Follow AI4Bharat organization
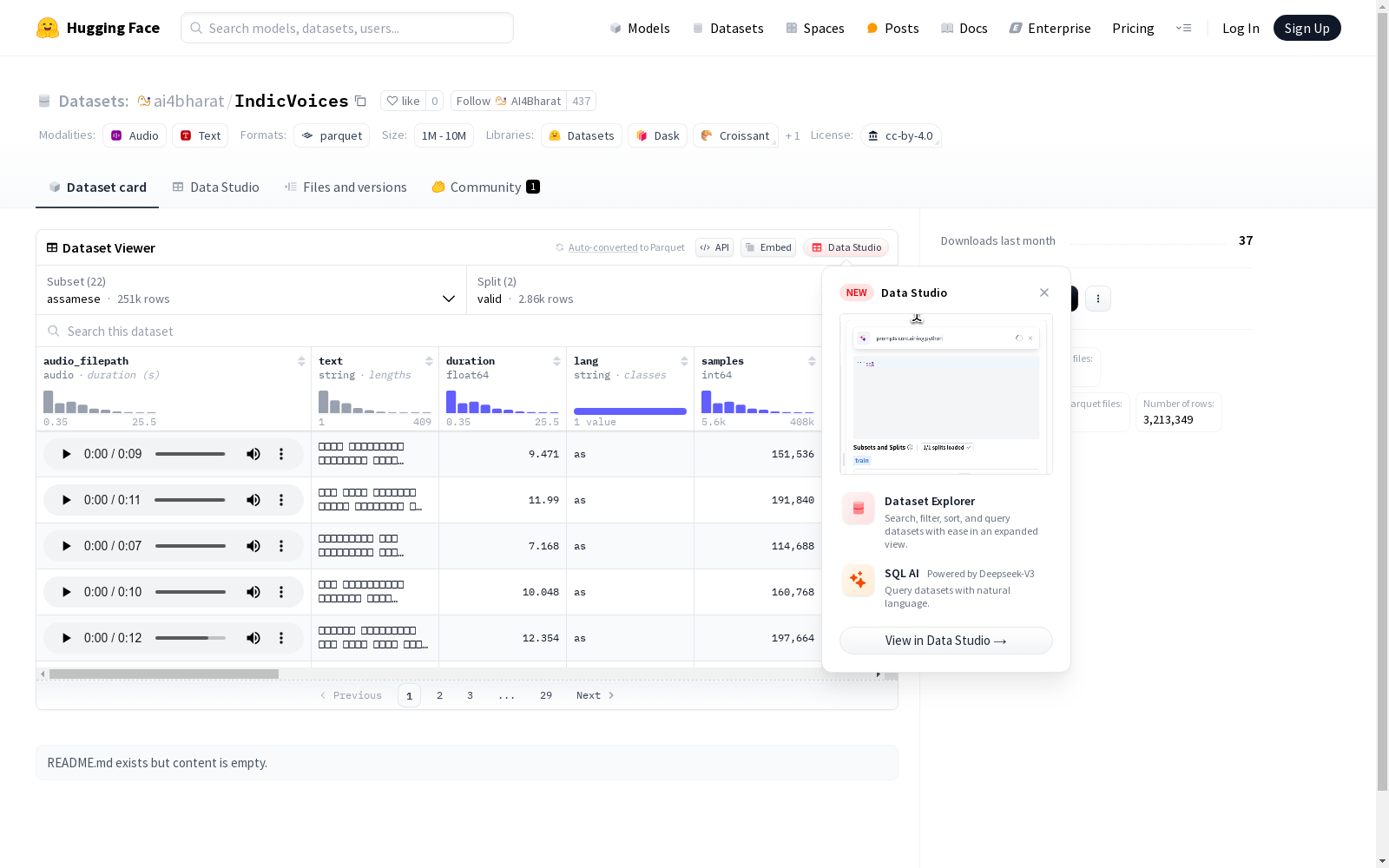1389x868 pixels. pos(509,101)
